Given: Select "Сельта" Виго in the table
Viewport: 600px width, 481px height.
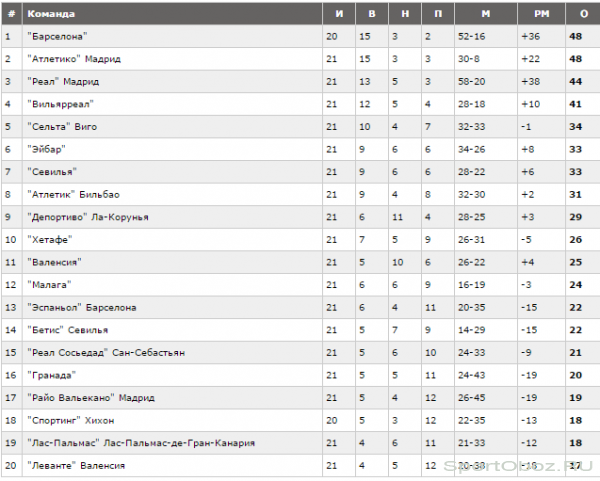Looking at the screenshot, I should point(62,127).
